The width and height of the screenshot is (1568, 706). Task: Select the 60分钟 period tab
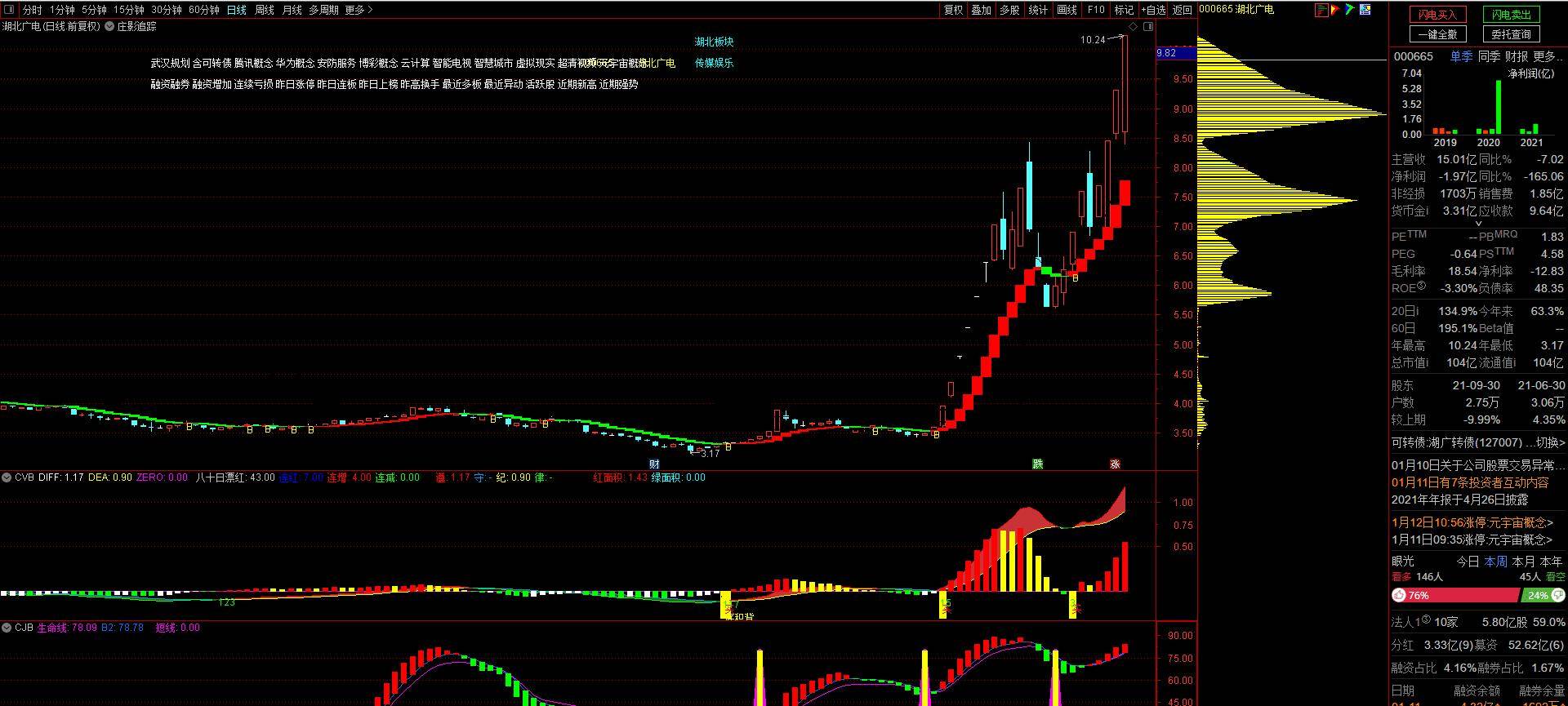204,10
